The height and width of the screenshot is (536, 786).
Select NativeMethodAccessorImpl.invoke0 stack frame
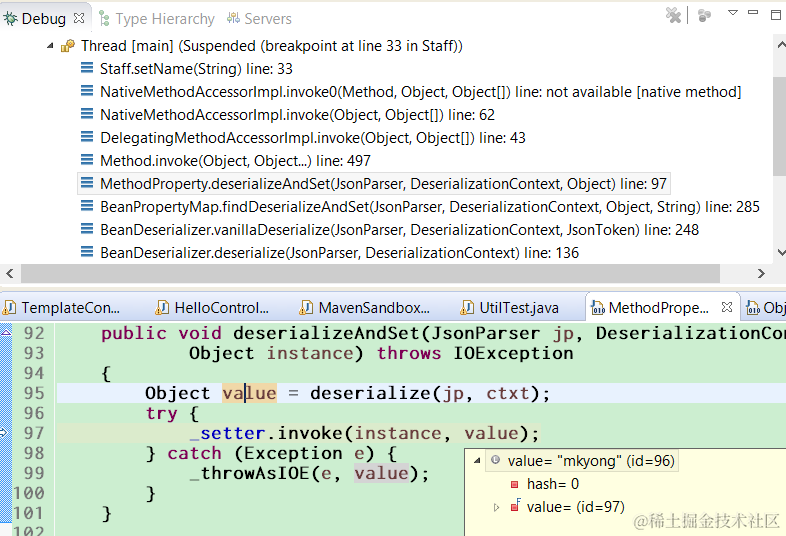[x=420, y=92]
